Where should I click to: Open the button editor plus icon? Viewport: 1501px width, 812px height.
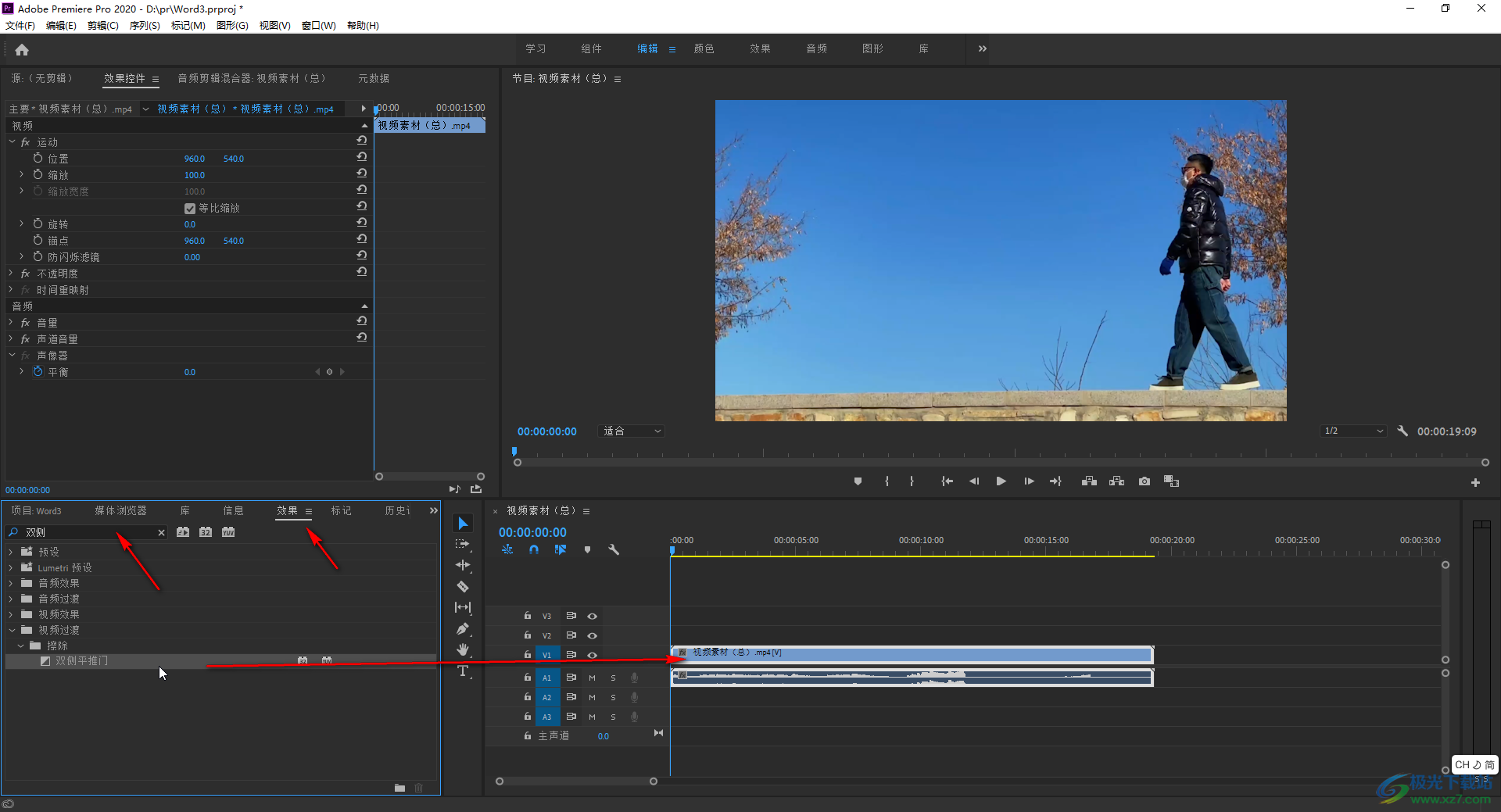(x=1475, y=483)
